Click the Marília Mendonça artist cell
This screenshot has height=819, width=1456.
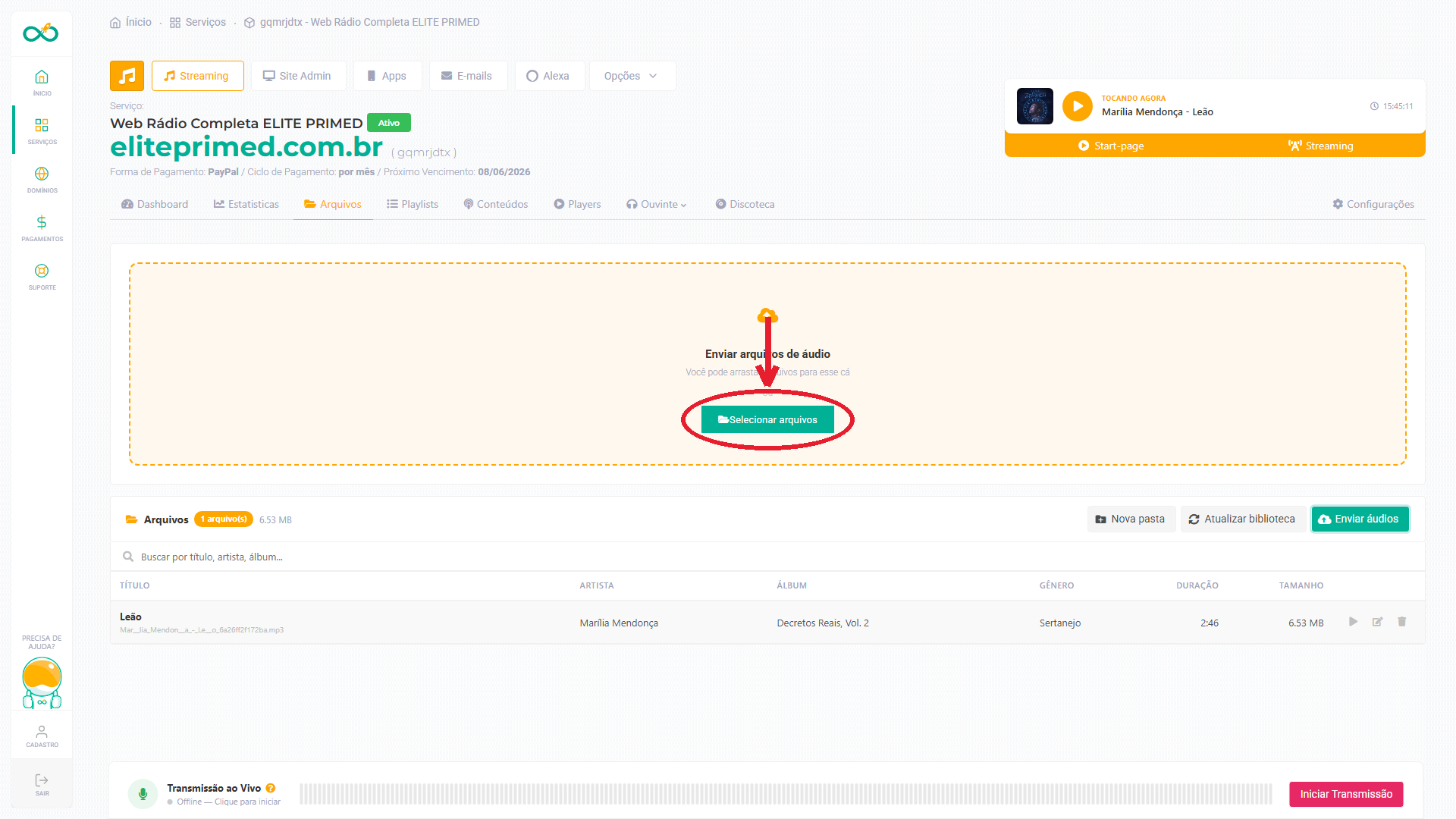pos(619,623)
